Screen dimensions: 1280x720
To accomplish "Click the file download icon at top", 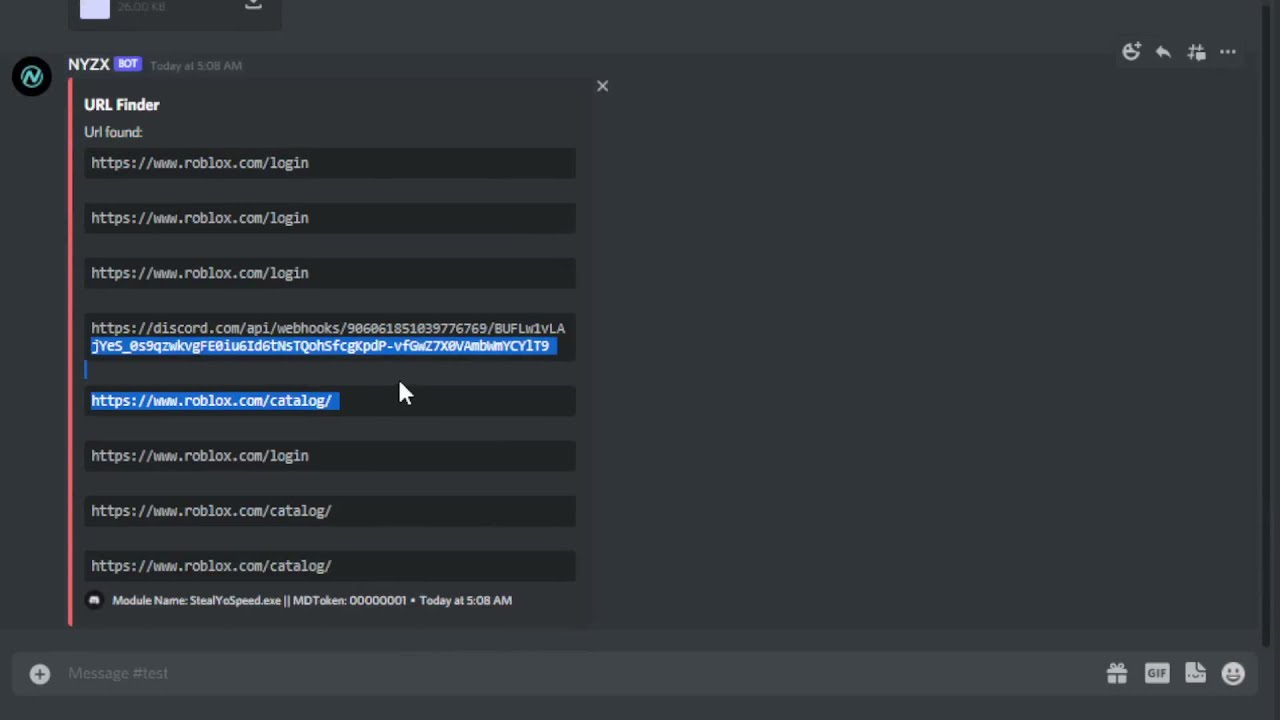I will (253, 5).
